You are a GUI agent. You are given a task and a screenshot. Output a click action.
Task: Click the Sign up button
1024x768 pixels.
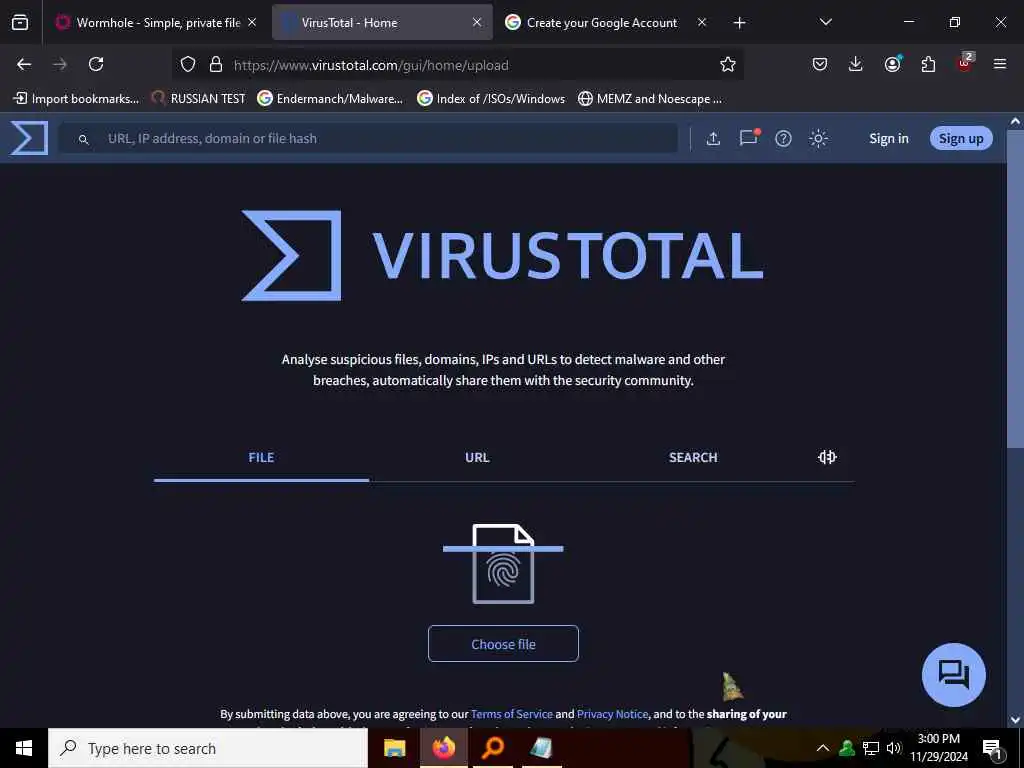click(x=961, y=138)
